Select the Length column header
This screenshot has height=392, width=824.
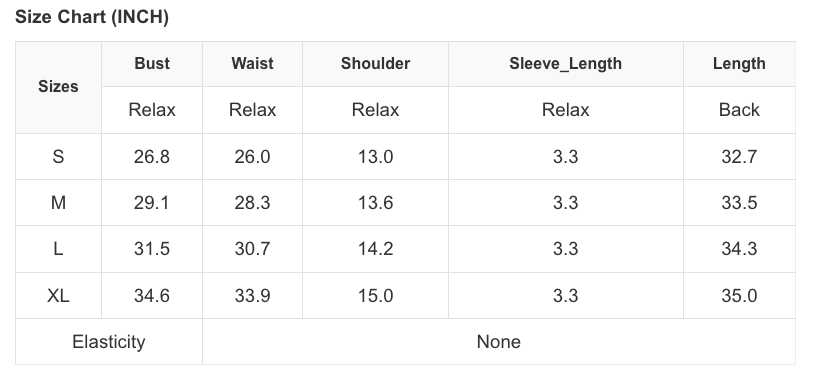pyautogui.click(x=739, y=64)
